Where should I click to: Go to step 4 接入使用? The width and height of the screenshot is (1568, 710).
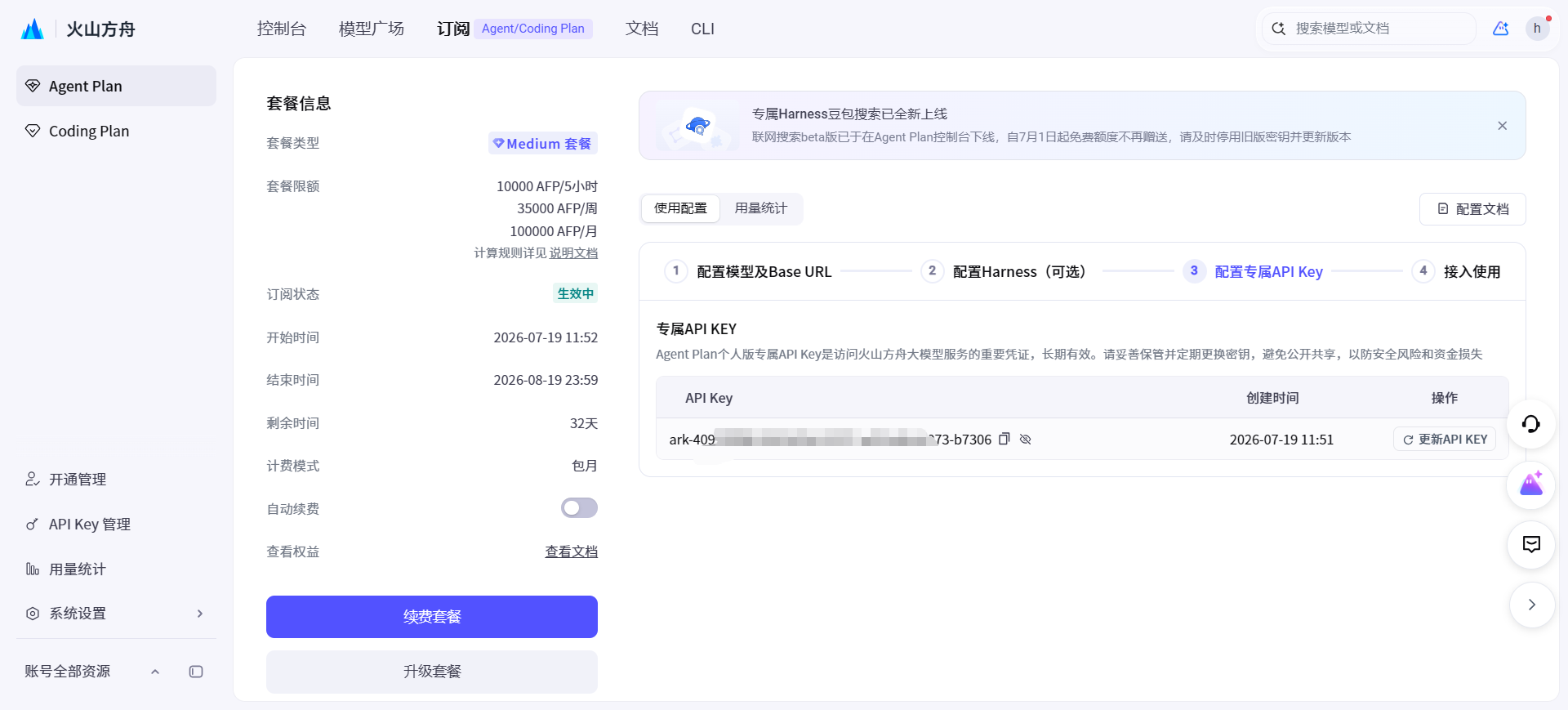[x=1457, y=271]
